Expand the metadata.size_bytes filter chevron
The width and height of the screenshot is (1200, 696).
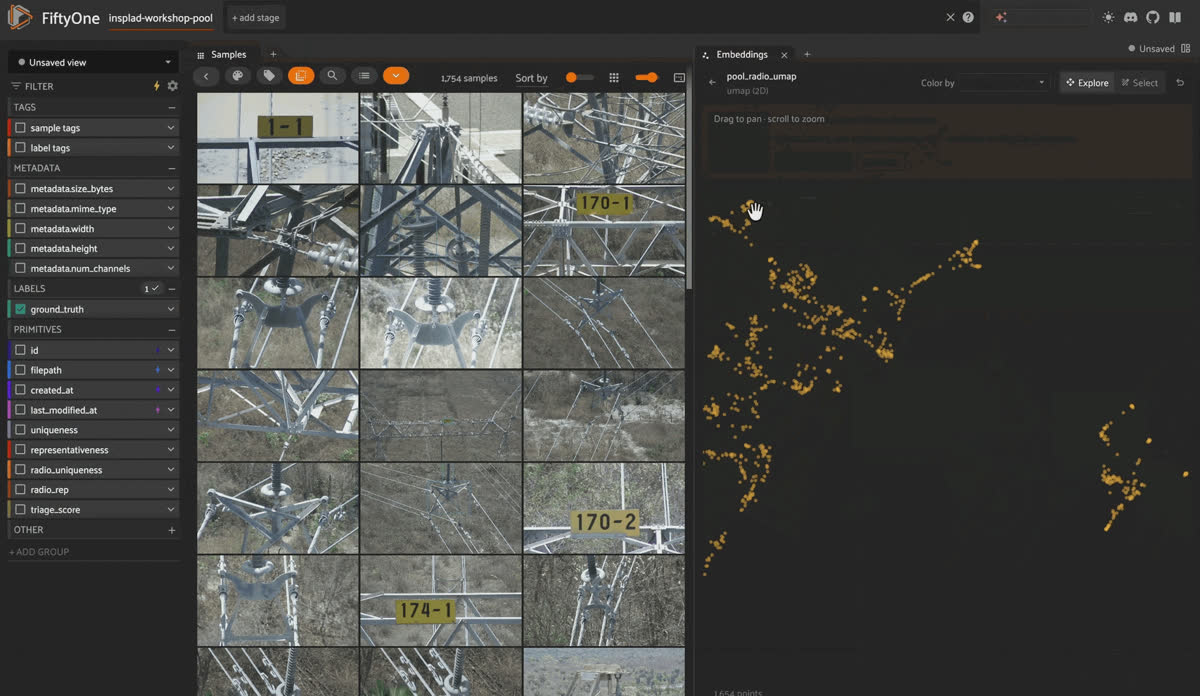(x=171, y=188)
